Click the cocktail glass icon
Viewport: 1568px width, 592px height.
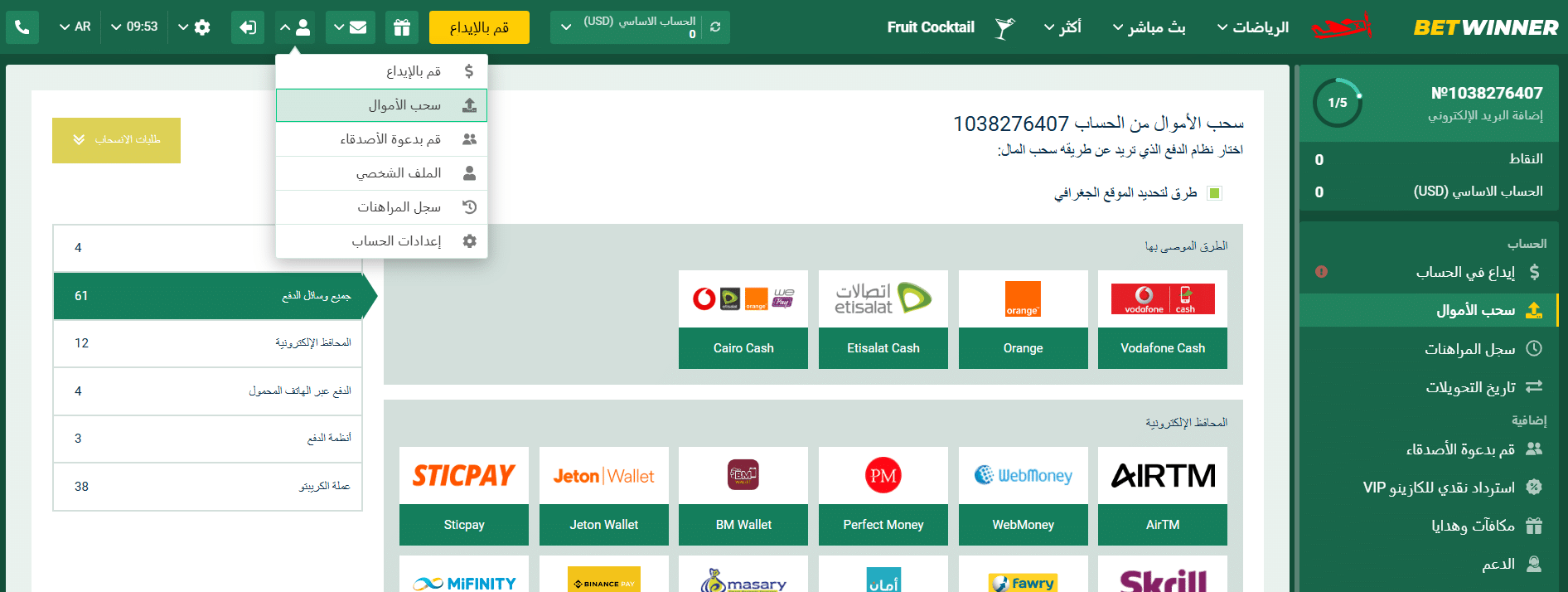point(1004,28)
